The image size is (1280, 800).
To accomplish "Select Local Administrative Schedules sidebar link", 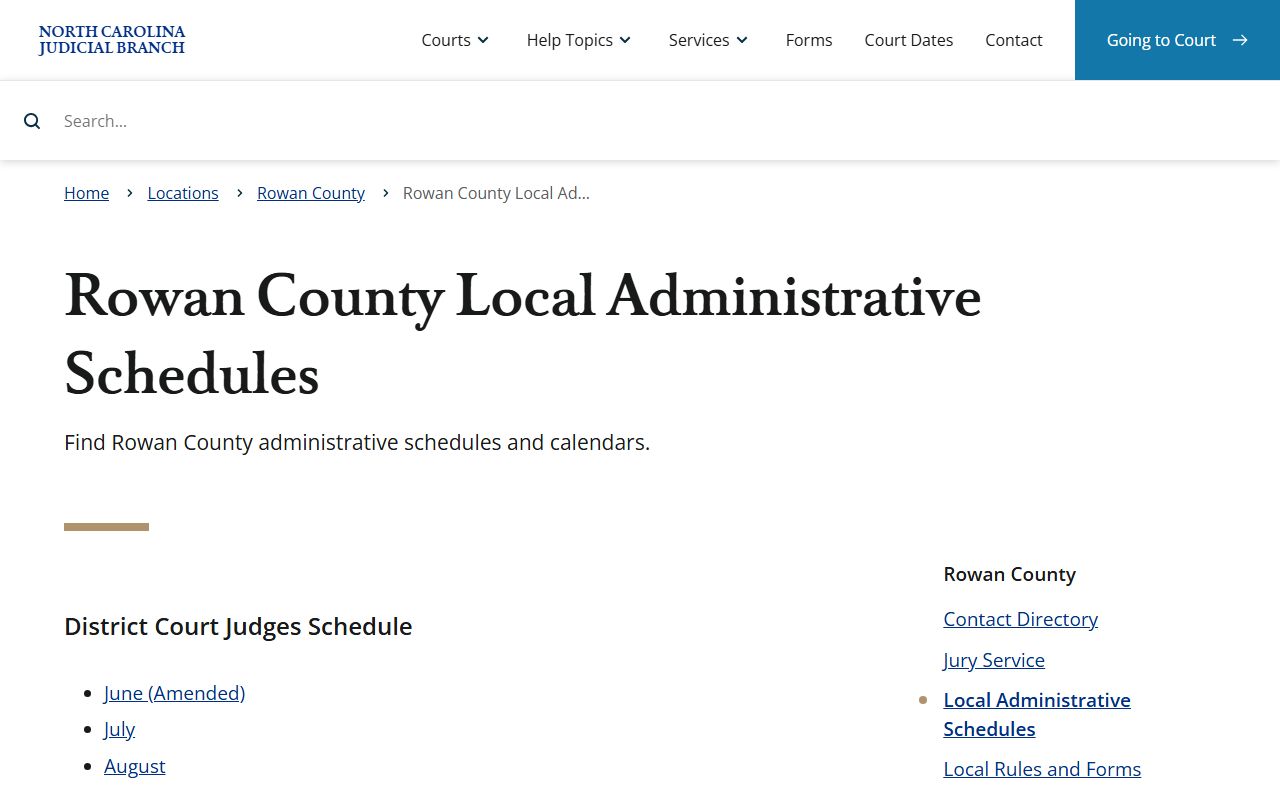I will 1037,714.
